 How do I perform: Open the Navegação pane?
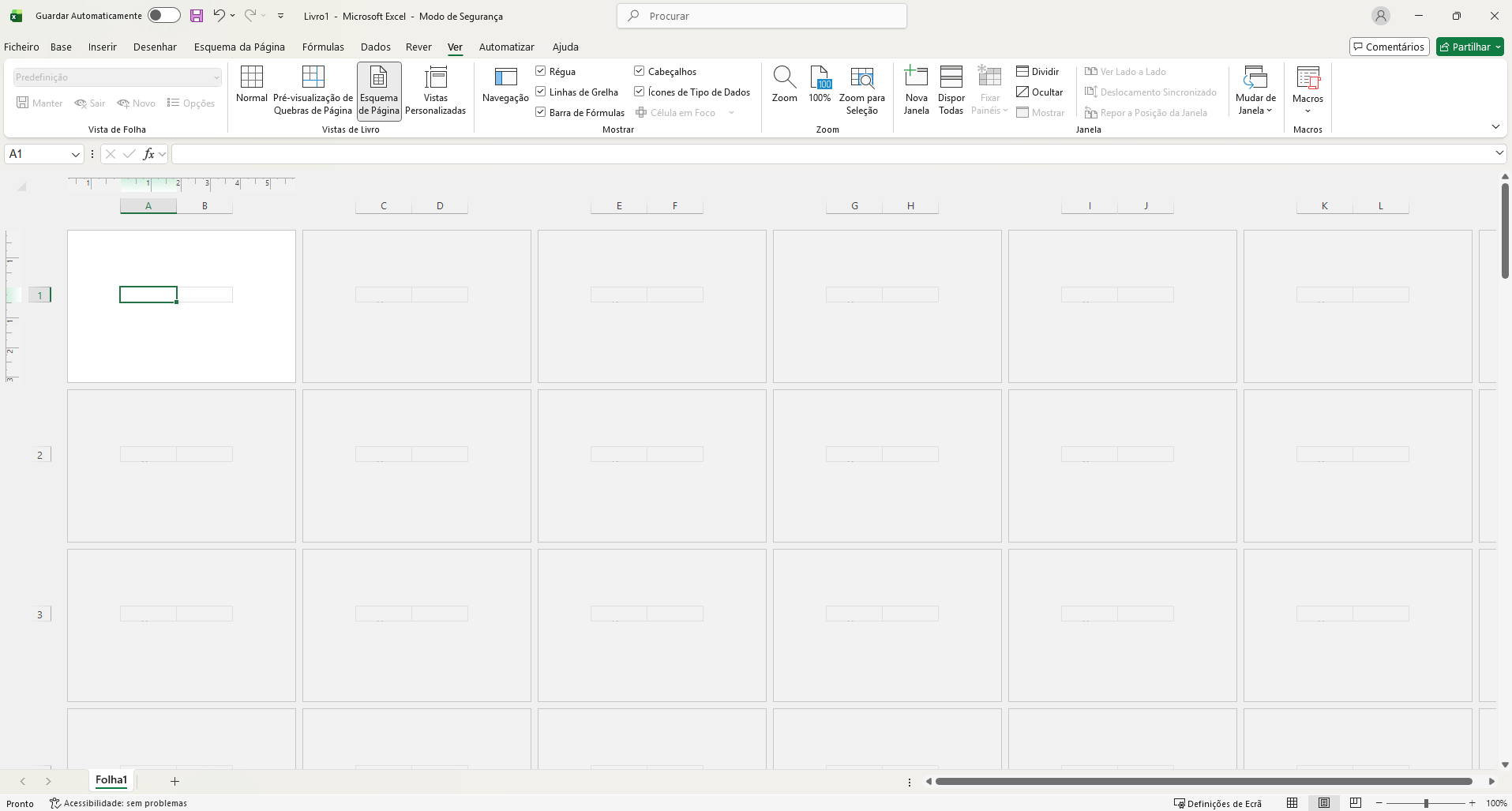[x=505, y=84]
